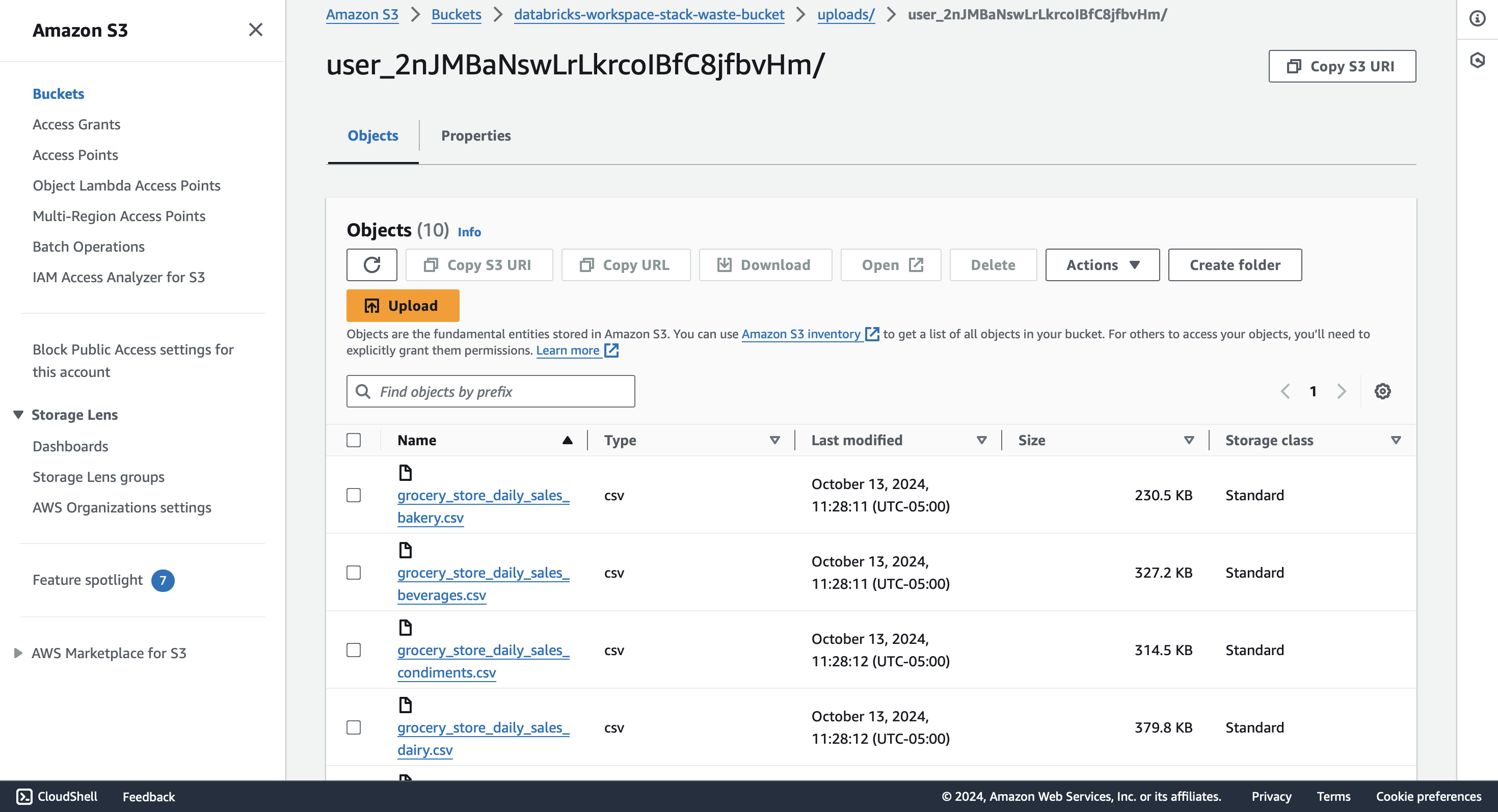Image resolution: width=1498 pixels, height=812 pixels.
Task: Switch to the Properties tab
Action: [476, 136]
